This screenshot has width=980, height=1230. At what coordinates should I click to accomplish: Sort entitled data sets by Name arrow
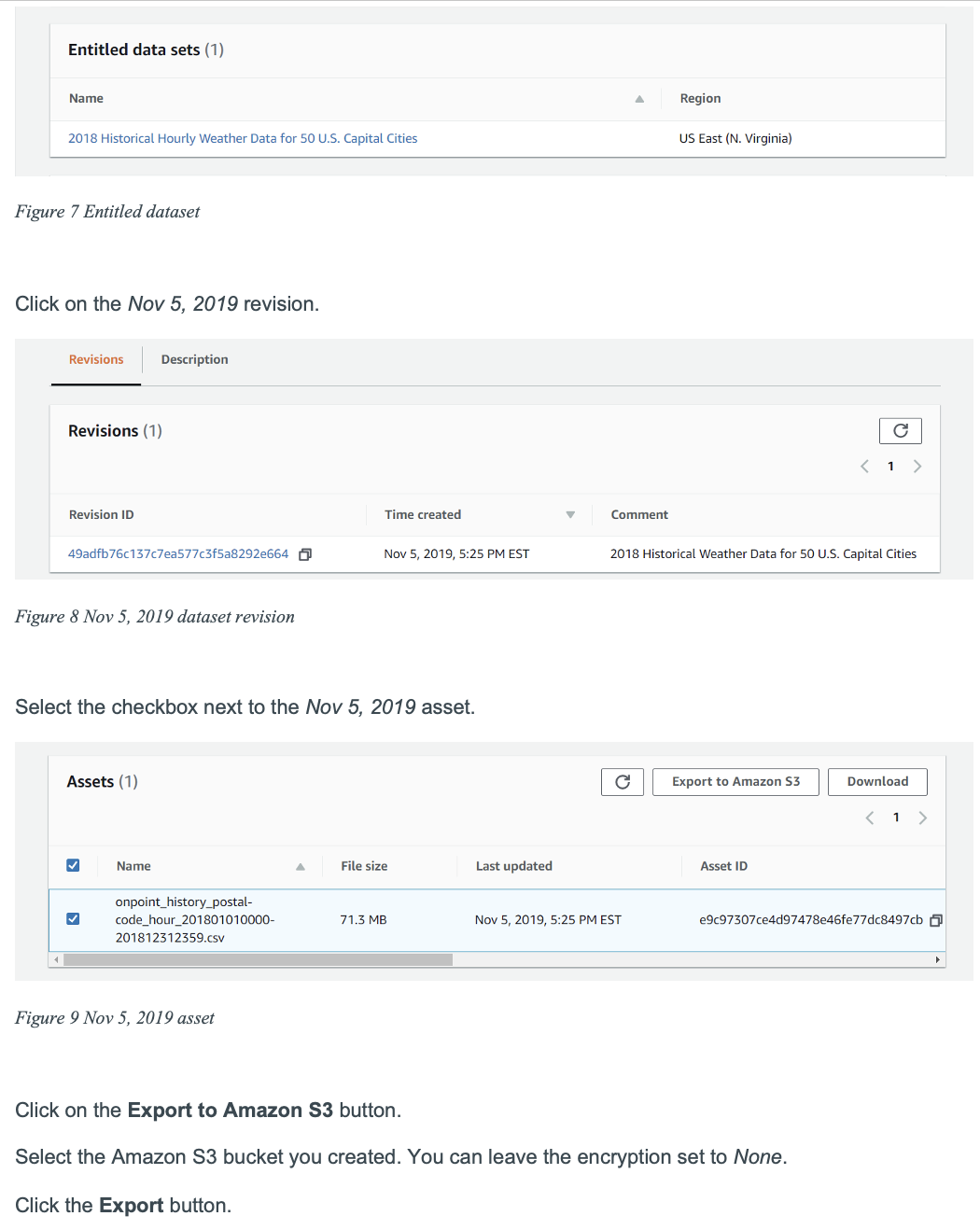pos(639,99)
